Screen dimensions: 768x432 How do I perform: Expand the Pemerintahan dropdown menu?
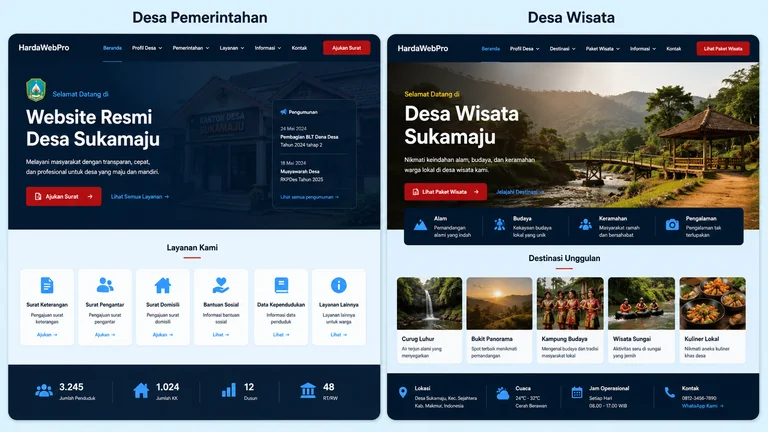point(191,48)
